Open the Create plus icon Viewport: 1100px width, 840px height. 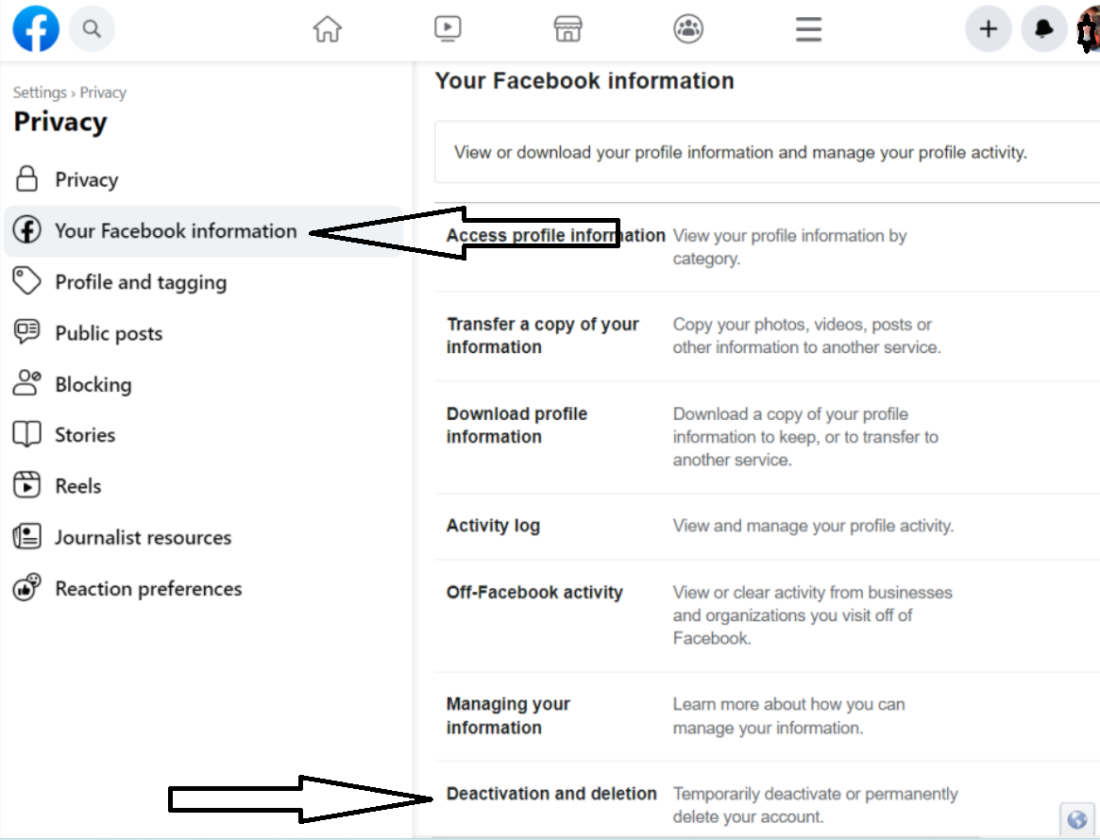pos(988,29)
